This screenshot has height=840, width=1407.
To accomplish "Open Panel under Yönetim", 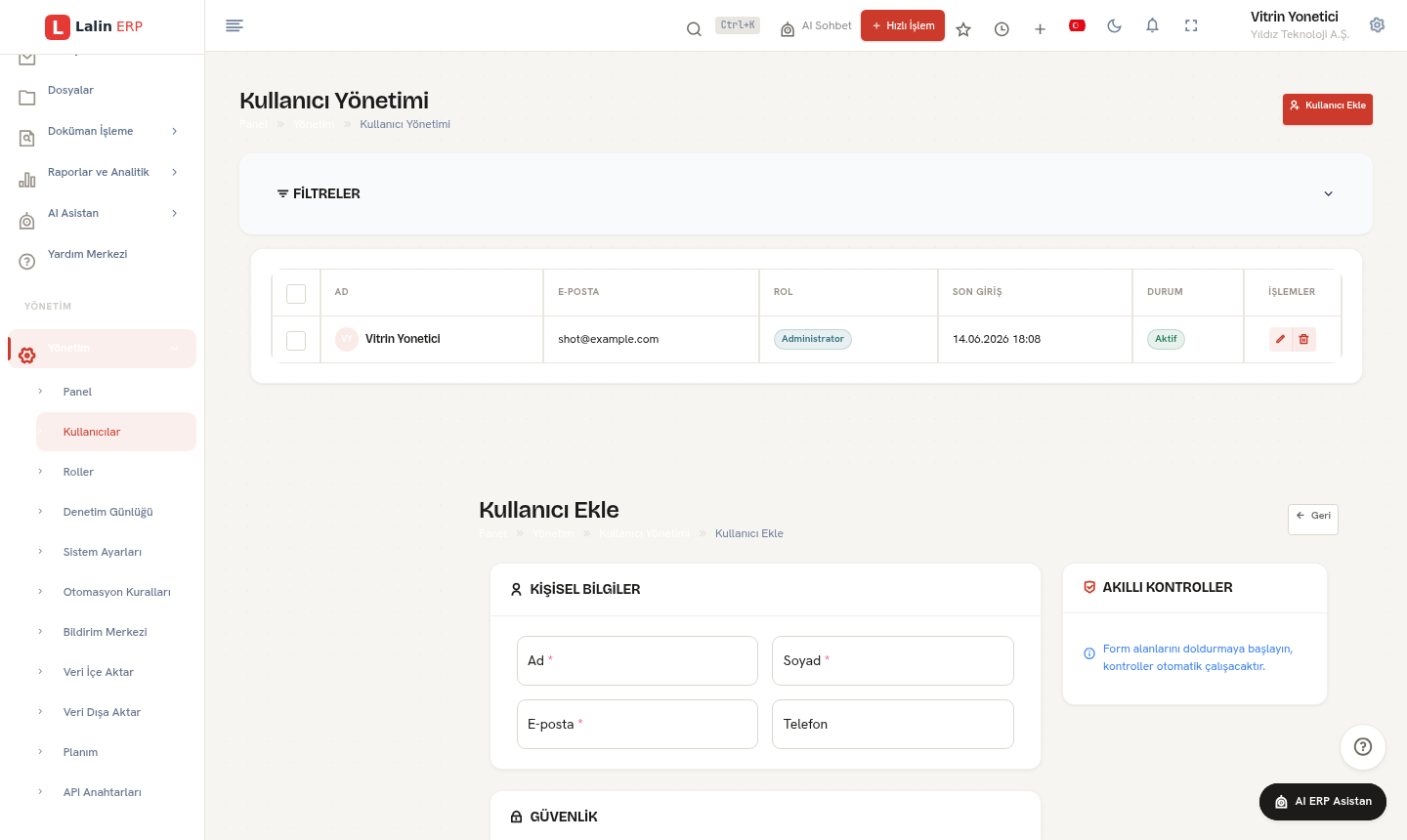I will click(x=77, y=392).
